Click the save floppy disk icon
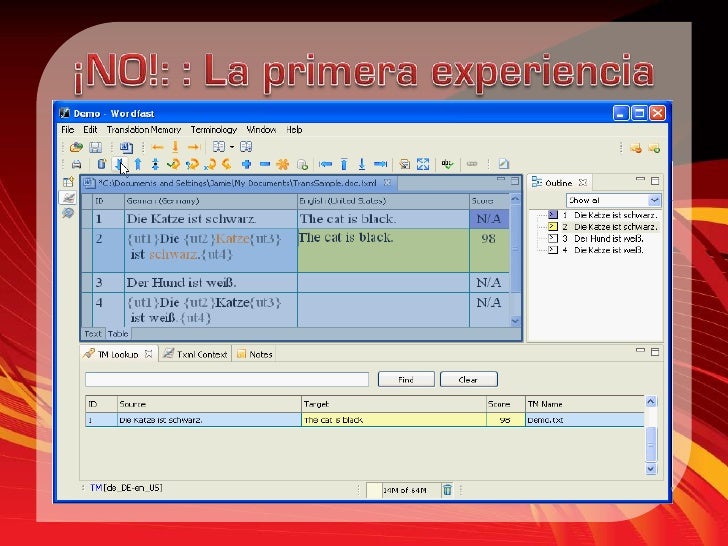The width and height of the screenshot is (728, 546). pyautogui.click(x=95, y=148)
